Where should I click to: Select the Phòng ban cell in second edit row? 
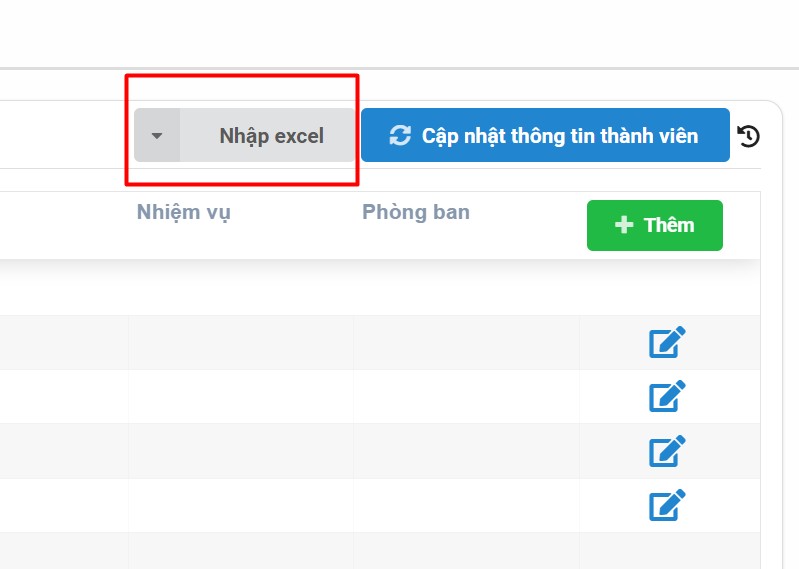[465, 397]
